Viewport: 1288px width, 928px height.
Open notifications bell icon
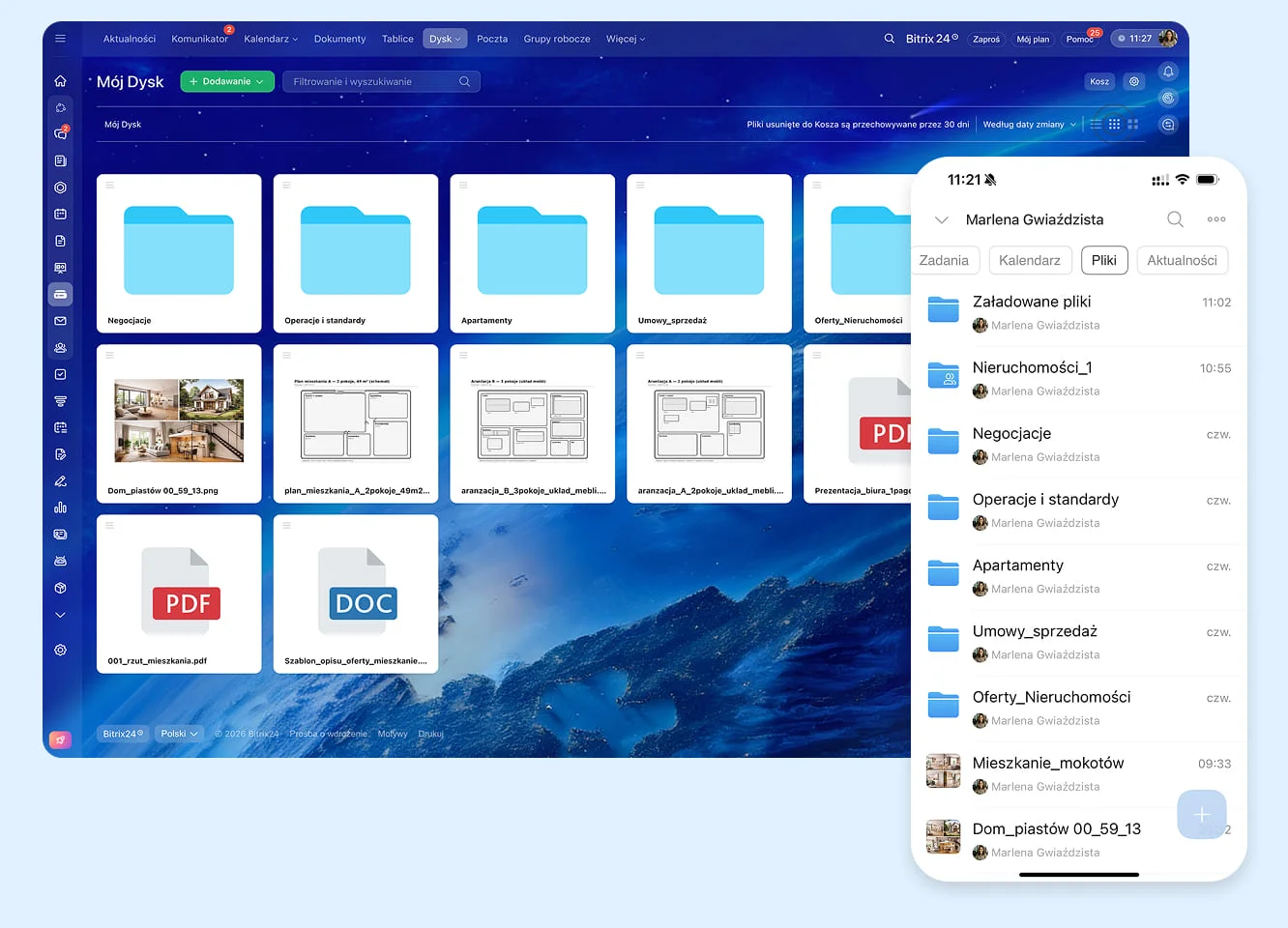[1168, 72]
